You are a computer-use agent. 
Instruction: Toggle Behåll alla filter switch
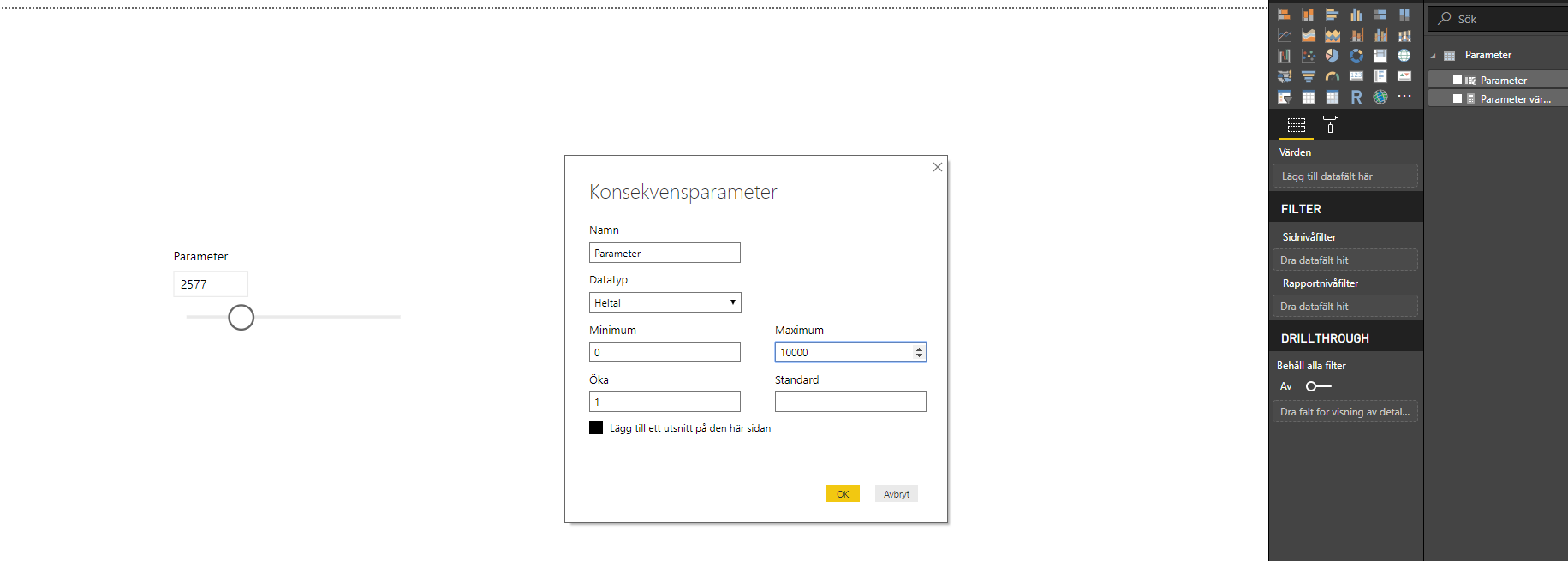1318,386
